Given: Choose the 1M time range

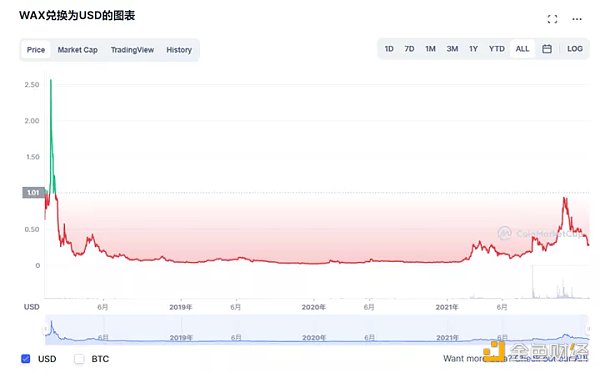Looking at the screenshot, I should click(x=430, y=49).
